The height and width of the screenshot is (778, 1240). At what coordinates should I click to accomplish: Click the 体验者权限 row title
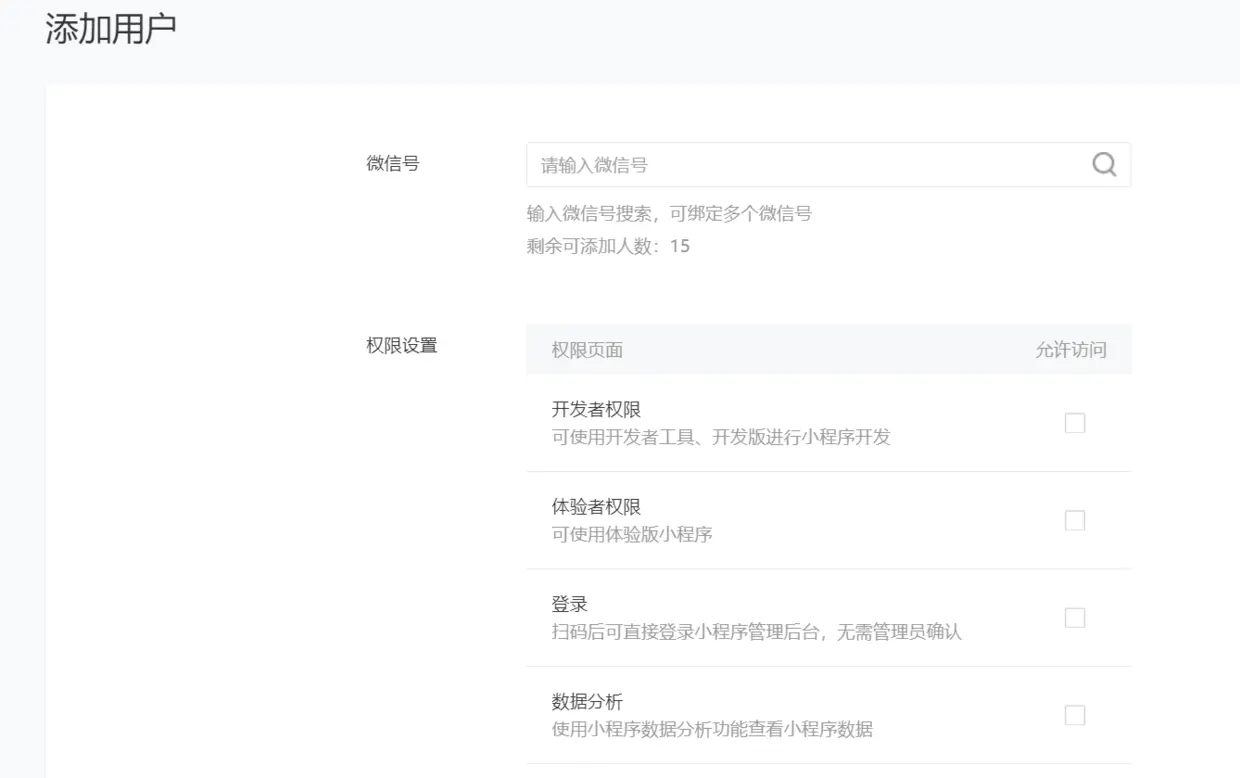[596, 507]
